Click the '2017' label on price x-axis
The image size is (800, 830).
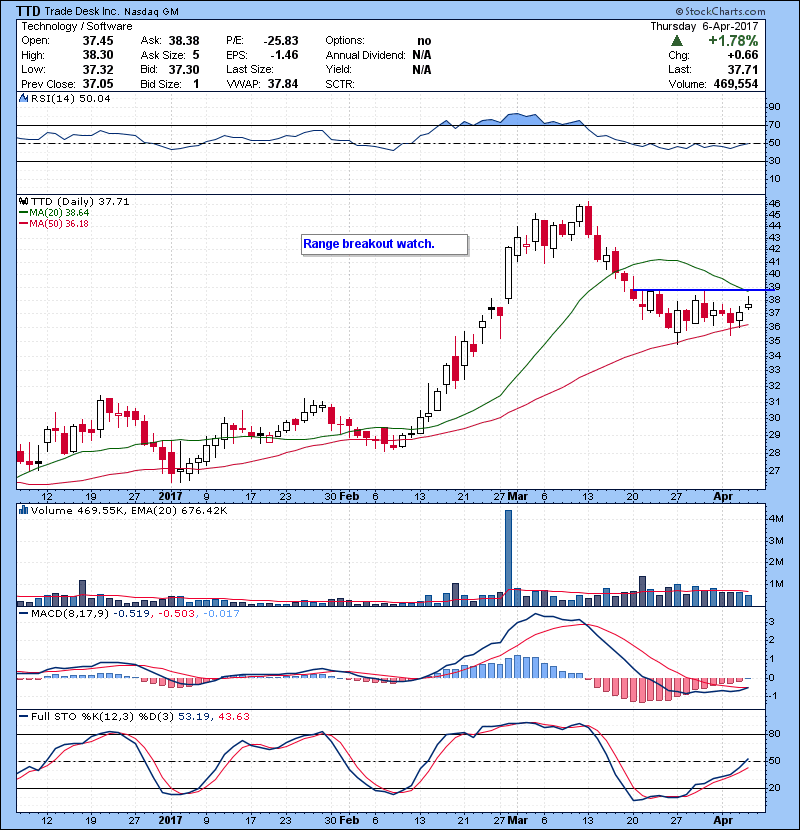[x=170, y=496]
